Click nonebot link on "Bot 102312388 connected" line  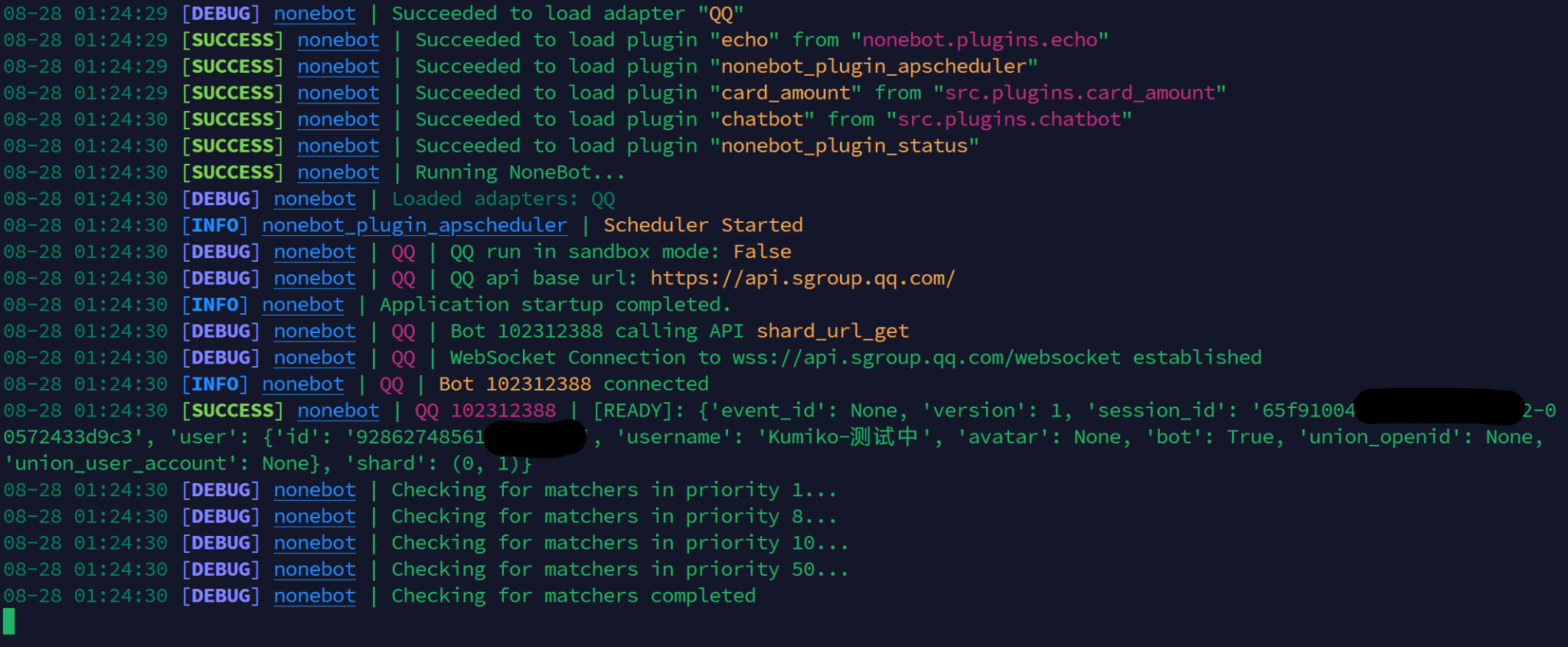click(302, 384)
